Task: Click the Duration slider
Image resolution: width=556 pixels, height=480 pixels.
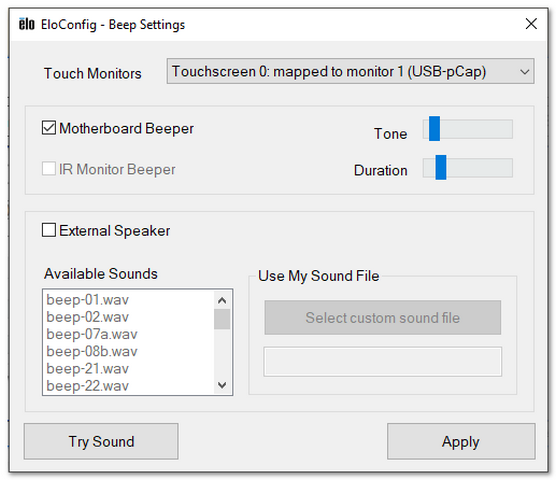Action: coord(467,167)
